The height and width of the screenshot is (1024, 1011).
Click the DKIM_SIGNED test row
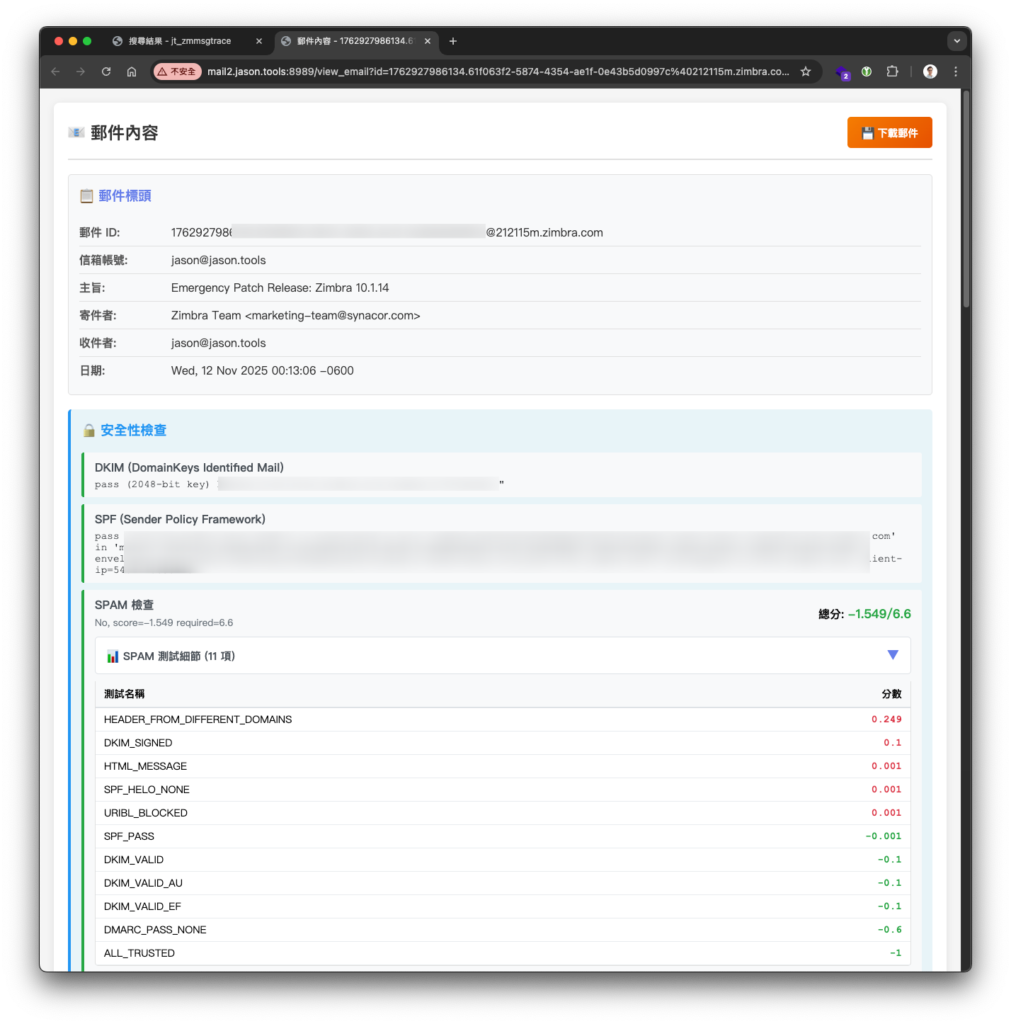(502, 743)
